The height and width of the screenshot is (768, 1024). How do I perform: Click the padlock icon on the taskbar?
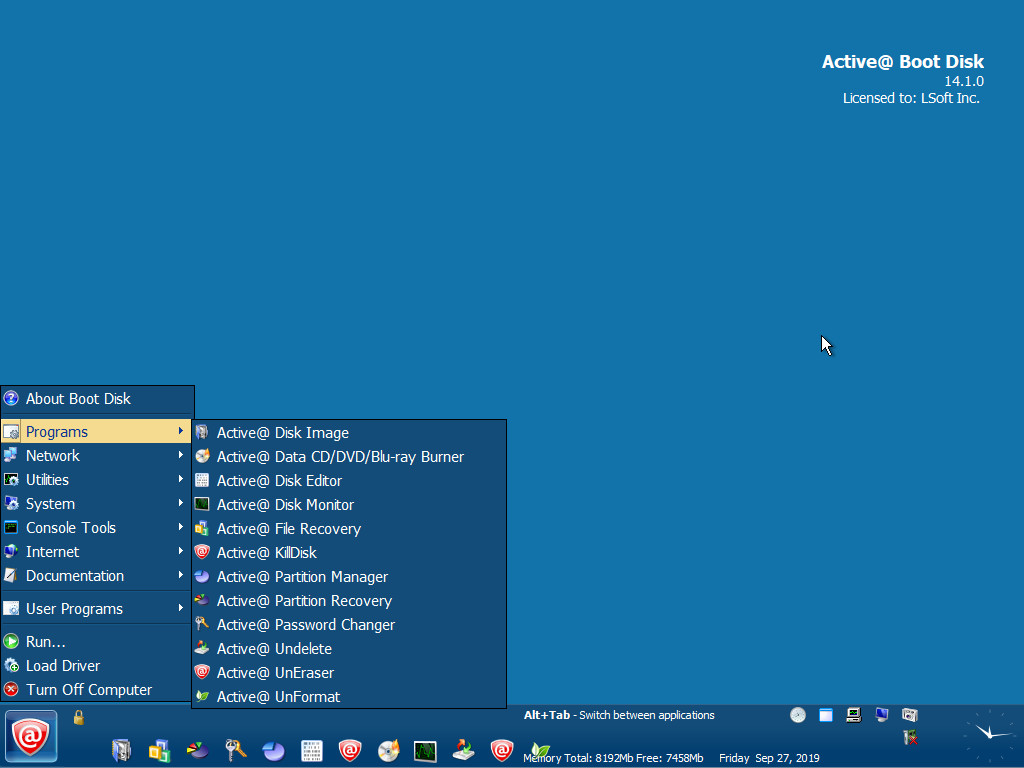(78, 717)
